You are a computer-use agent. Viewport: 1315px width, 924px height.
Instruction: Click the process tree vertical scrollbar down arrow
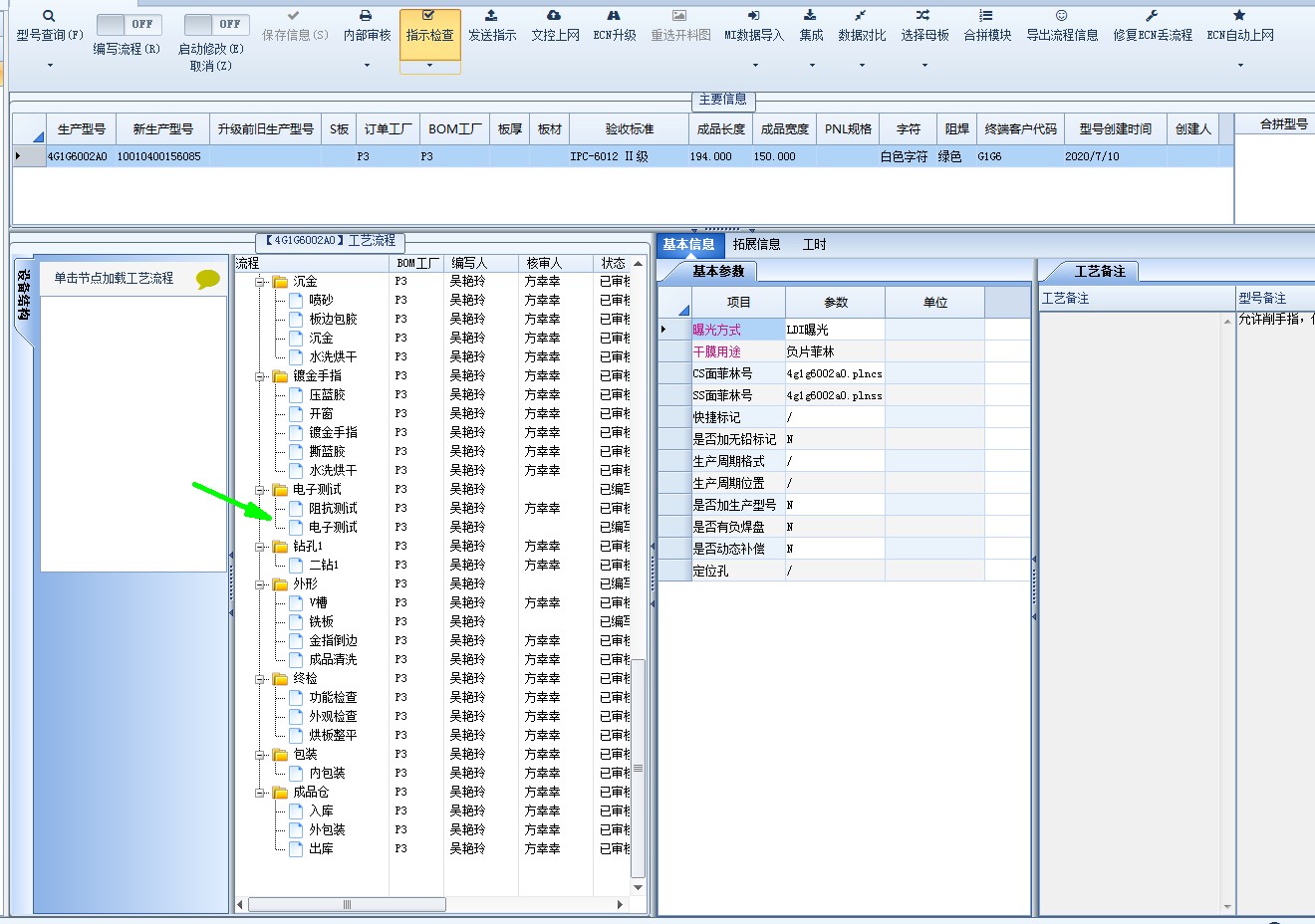(x=639, y=887)
